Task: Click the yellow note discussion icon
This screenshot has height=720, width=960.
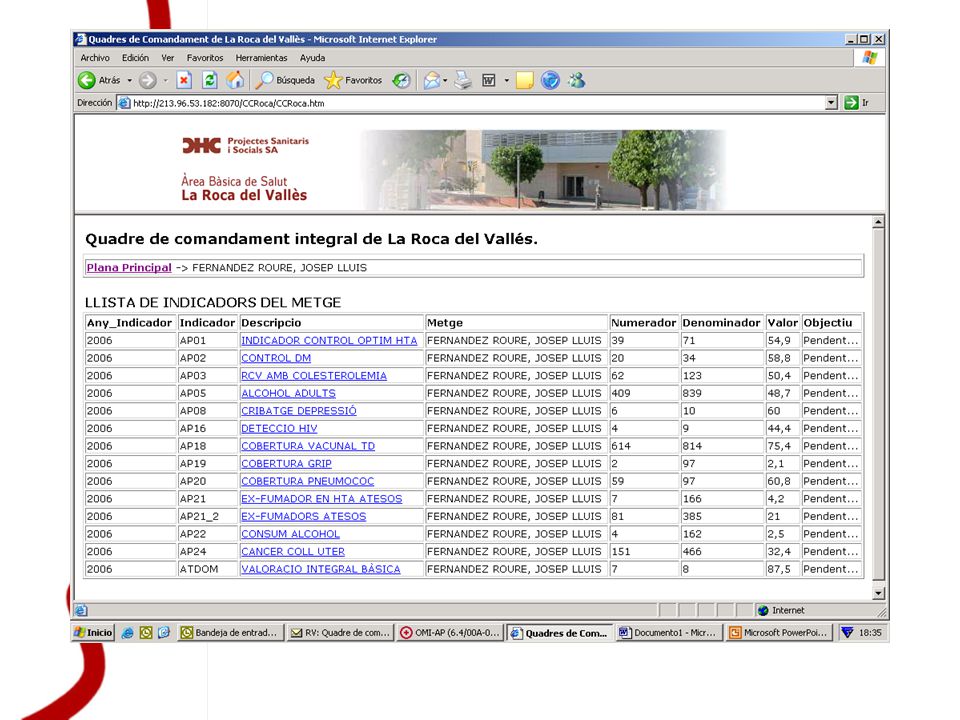Action: pyautogui.click(x=525, y=80)
